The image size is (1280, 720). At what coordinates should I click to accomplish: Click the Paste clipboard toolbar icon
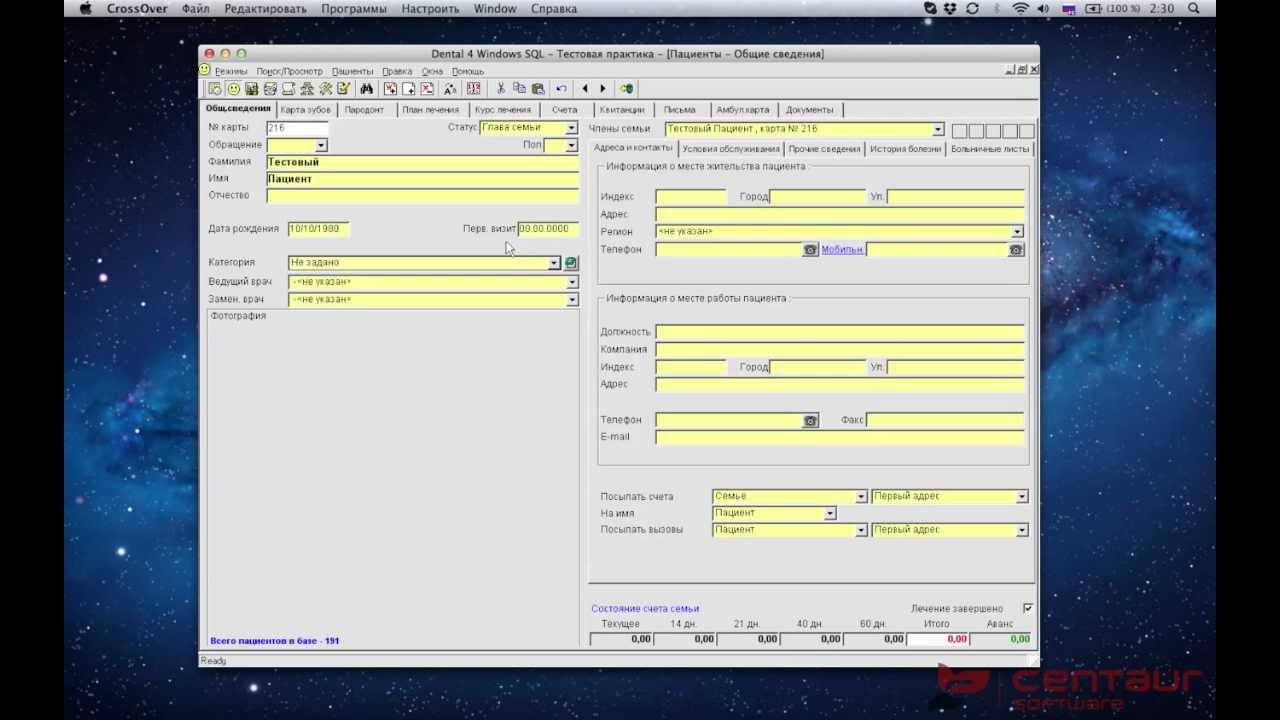coord(539,89)
